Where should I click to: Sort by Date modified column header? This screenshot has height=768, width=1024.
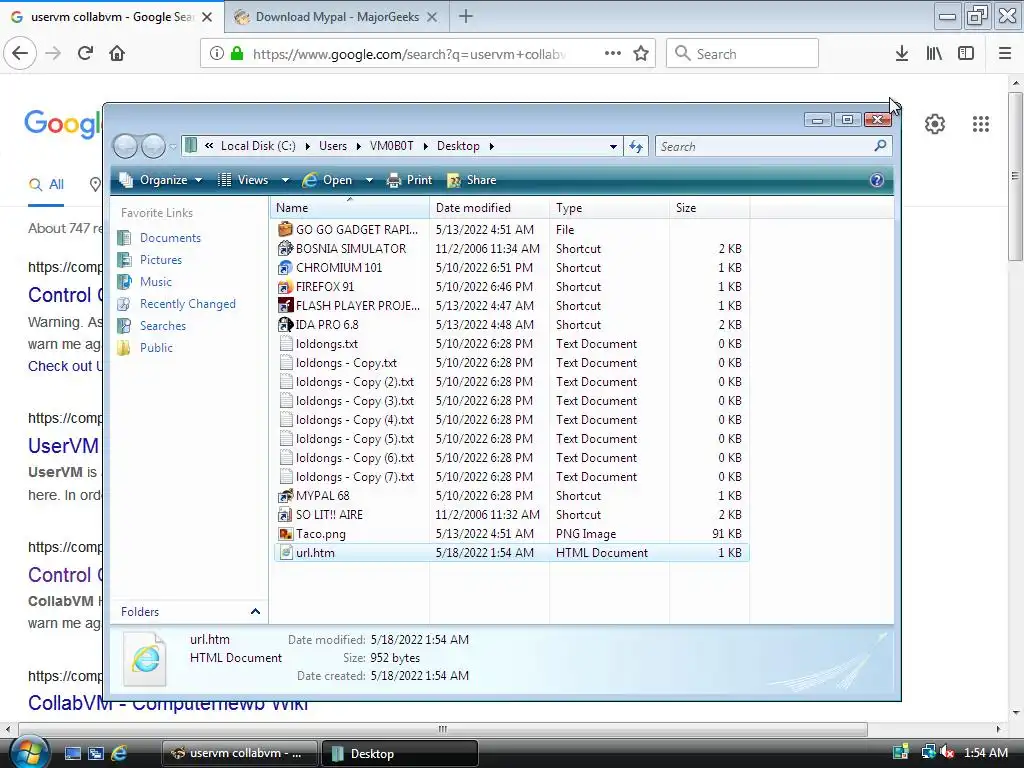tap(489, 208)
